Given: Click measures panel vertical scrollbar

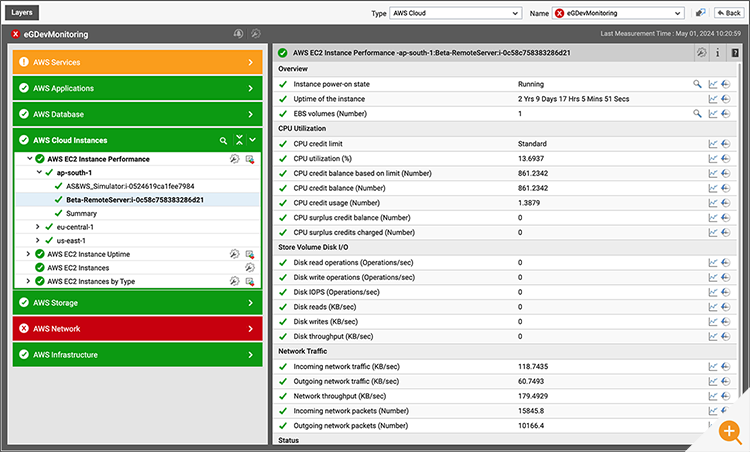Looking at the screenshot, I should 739,230.
